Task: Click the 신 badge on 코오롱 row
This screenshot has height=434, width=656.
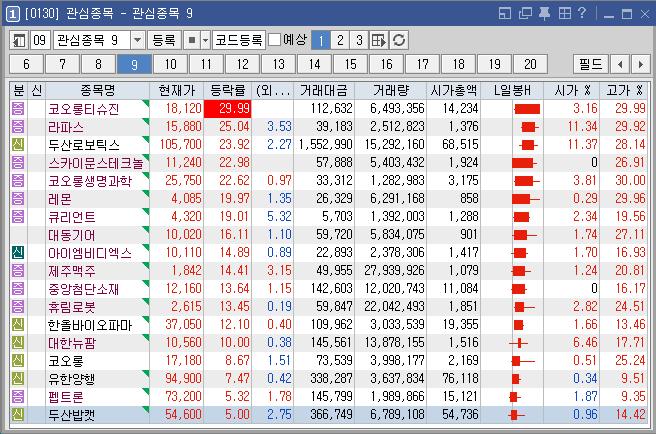Action: 18,360
